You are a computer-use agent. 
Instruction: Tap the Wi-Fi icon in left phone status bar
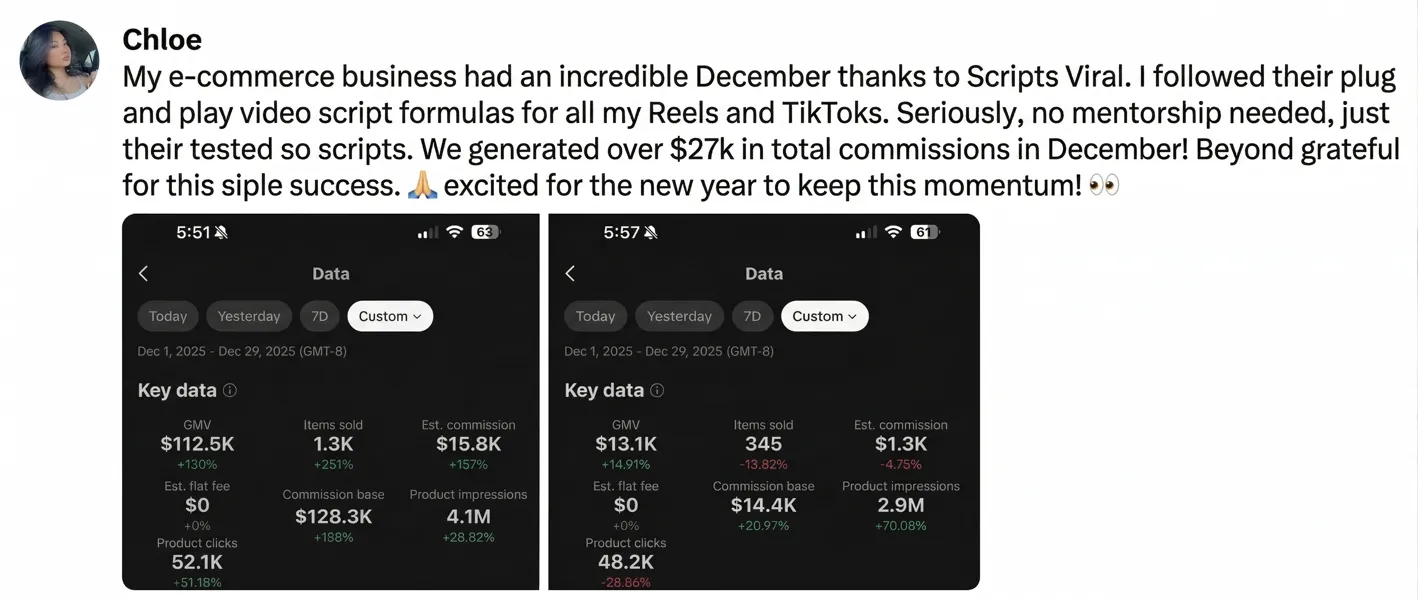[x=455, y=232]
